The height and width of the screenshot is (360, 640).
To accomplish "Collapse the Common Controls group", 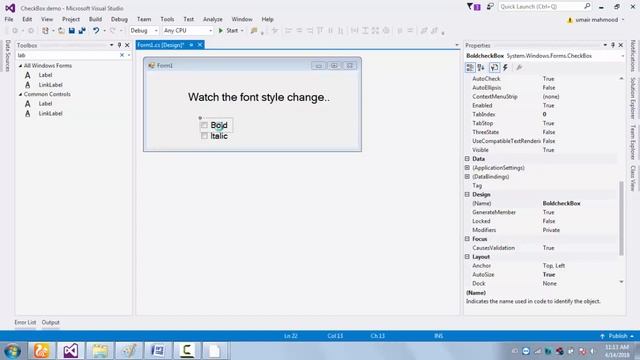I will click(20, 94).
